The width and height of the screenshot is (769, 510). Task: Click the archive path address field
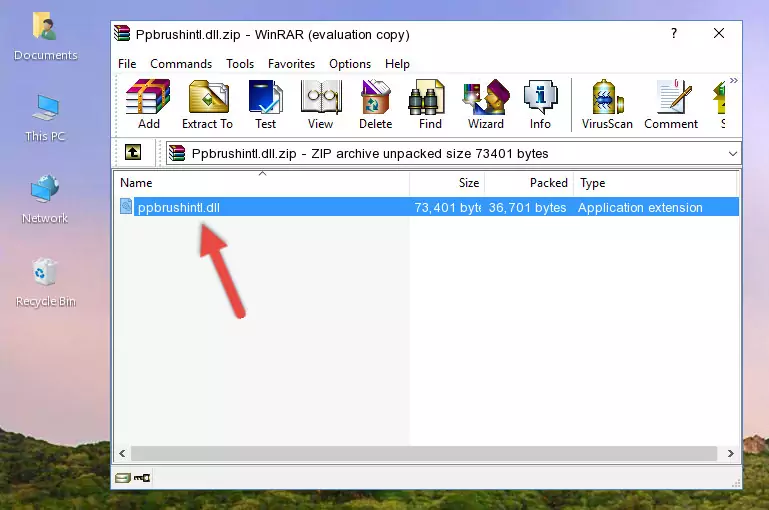(x=453, y=153)
